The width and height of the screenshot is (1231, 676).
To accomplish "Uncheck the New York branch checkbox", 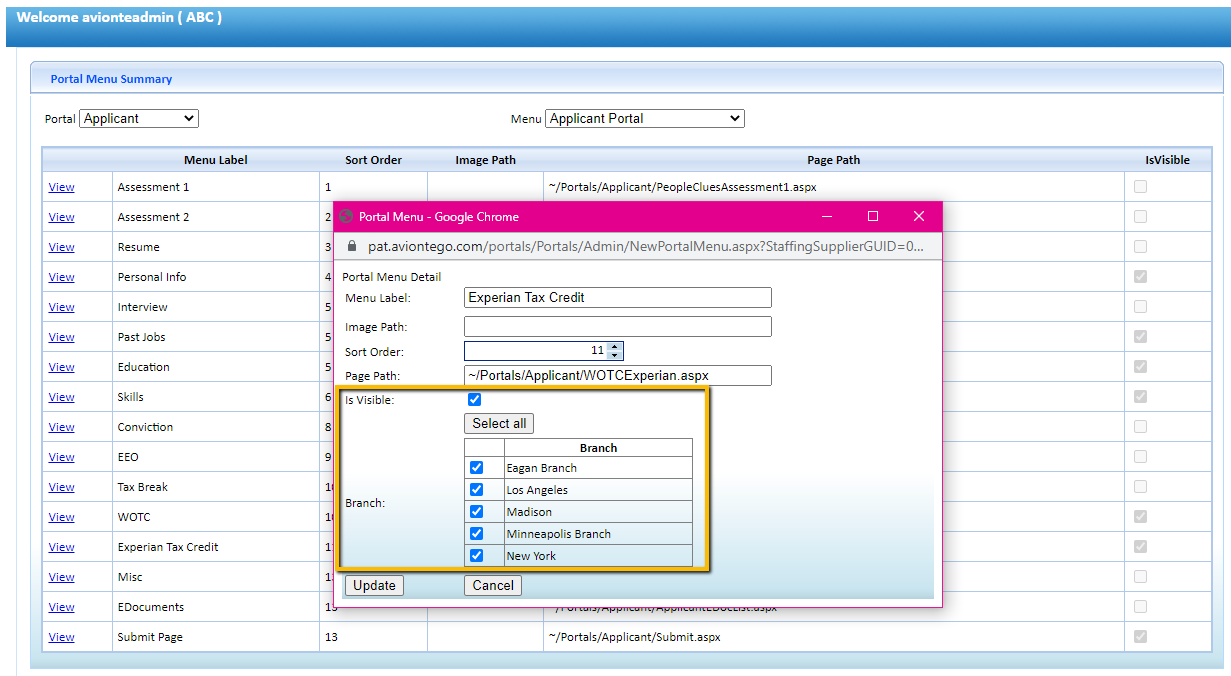I will tap(477, 556).
